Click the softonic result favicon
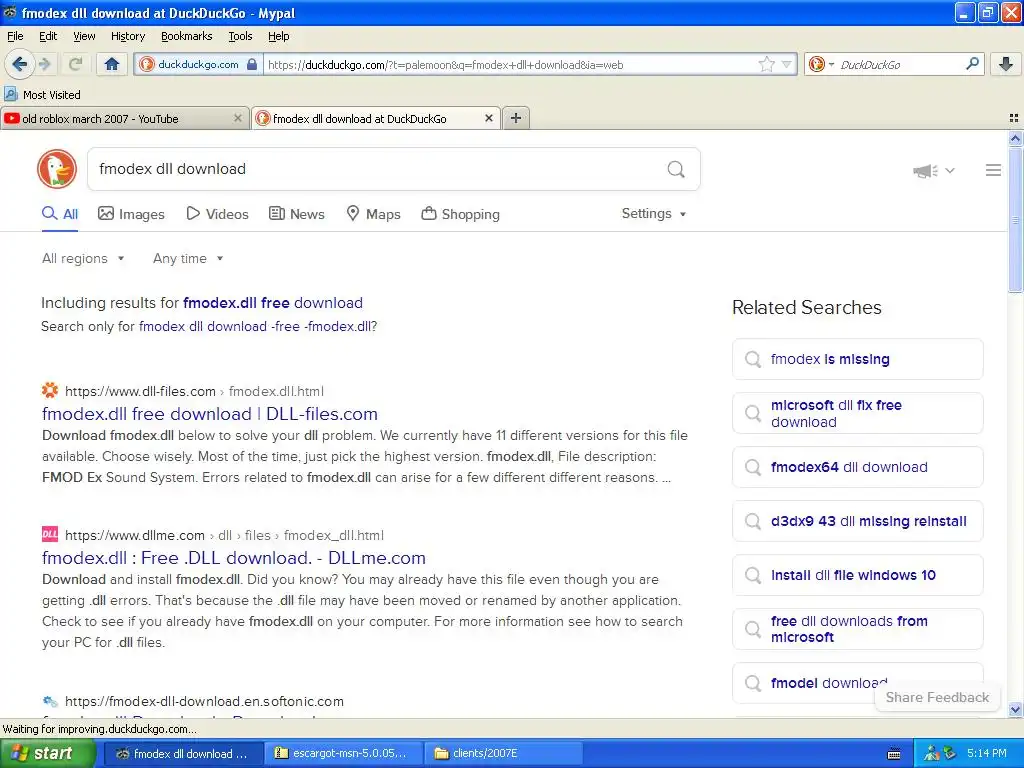The image size is (1024, 768). [x=50, y=701]
